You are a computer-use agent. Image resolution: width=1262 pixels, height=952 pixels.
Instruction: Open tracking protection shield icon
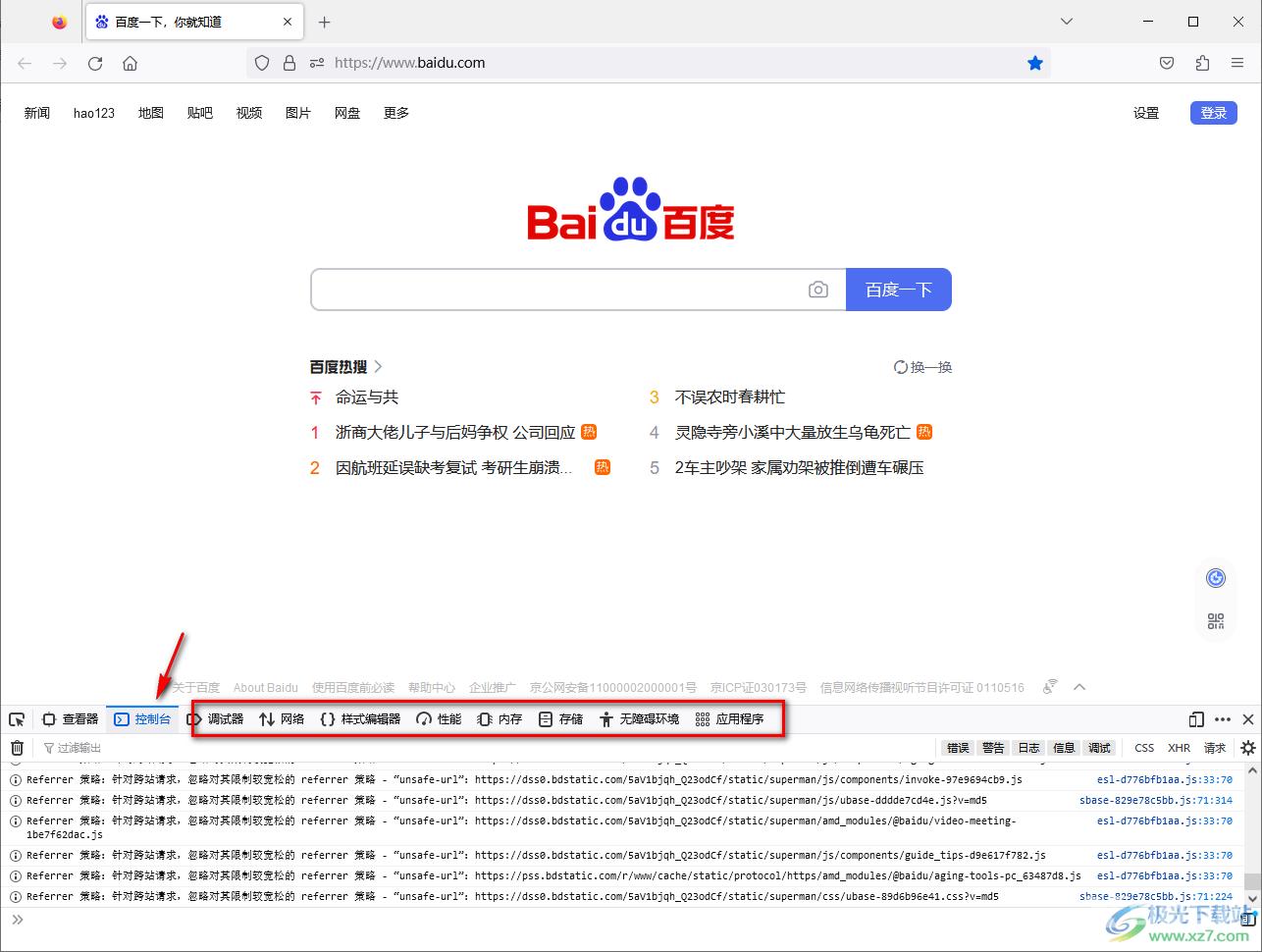(262, 63)
